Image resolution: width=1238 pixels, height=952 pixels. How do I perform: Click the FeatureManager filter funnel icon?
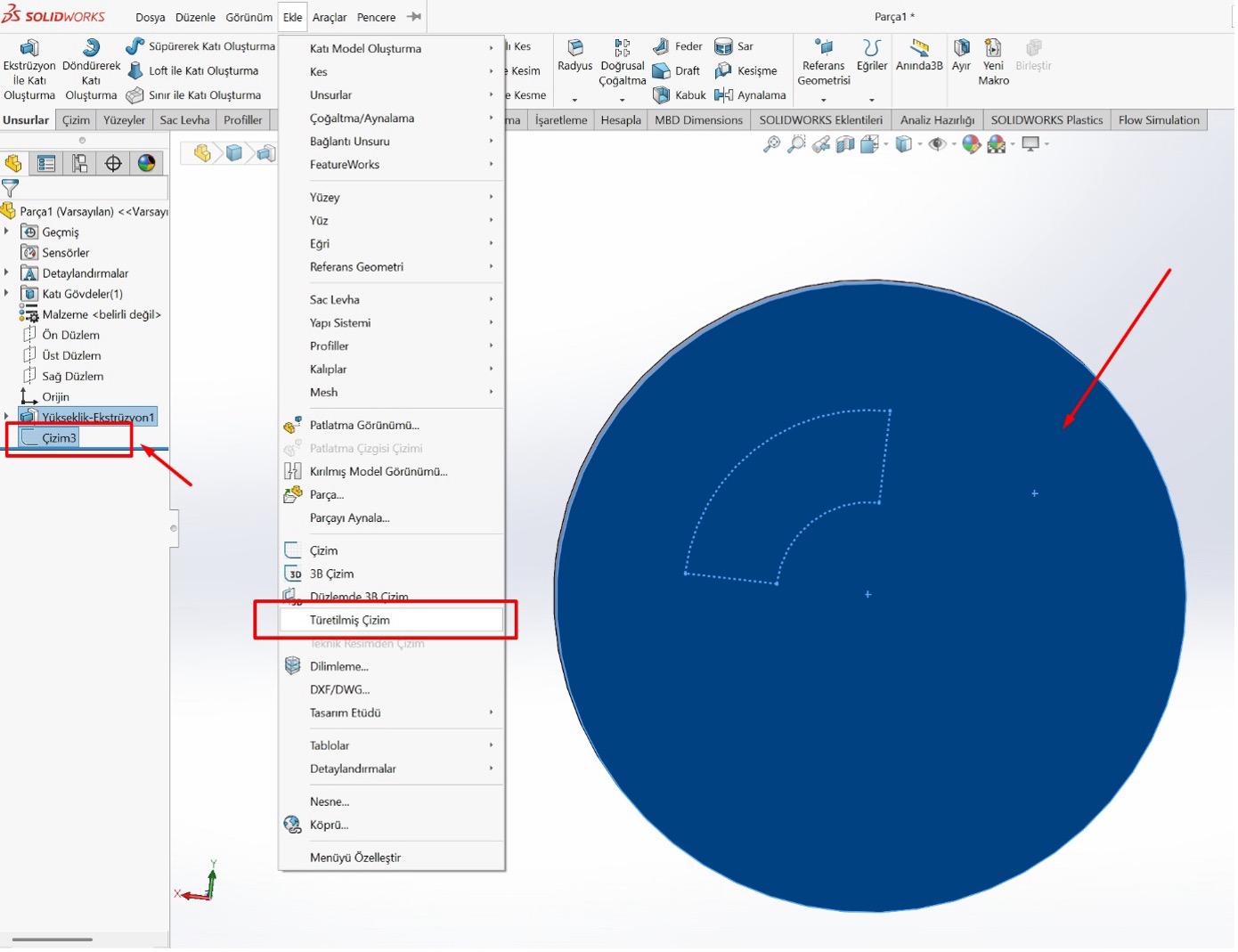click(11, 188)
